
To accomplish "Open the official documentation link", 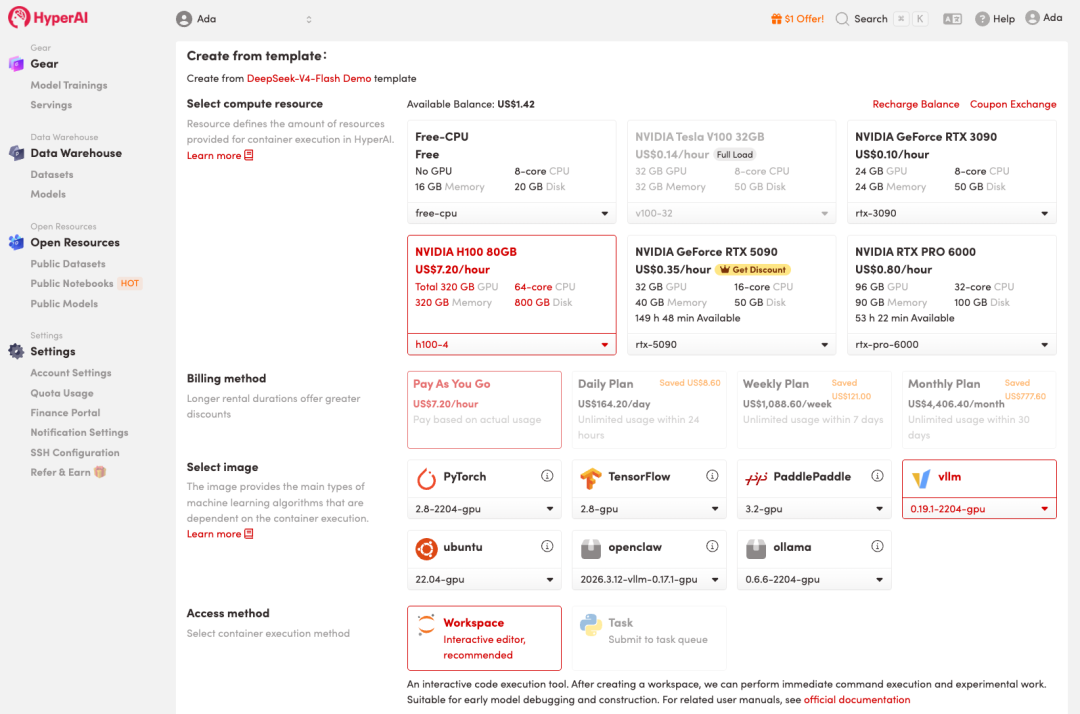I will click(x=857, y=700).
